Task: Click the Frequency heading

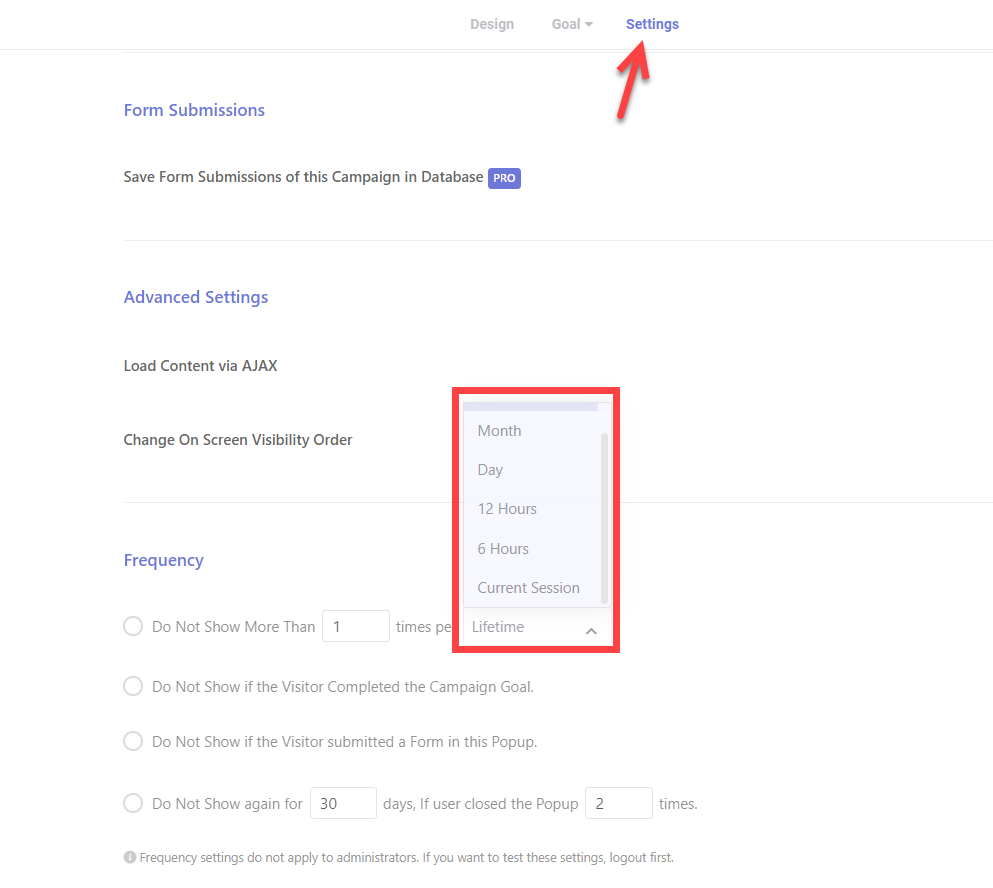Action: 163,561
